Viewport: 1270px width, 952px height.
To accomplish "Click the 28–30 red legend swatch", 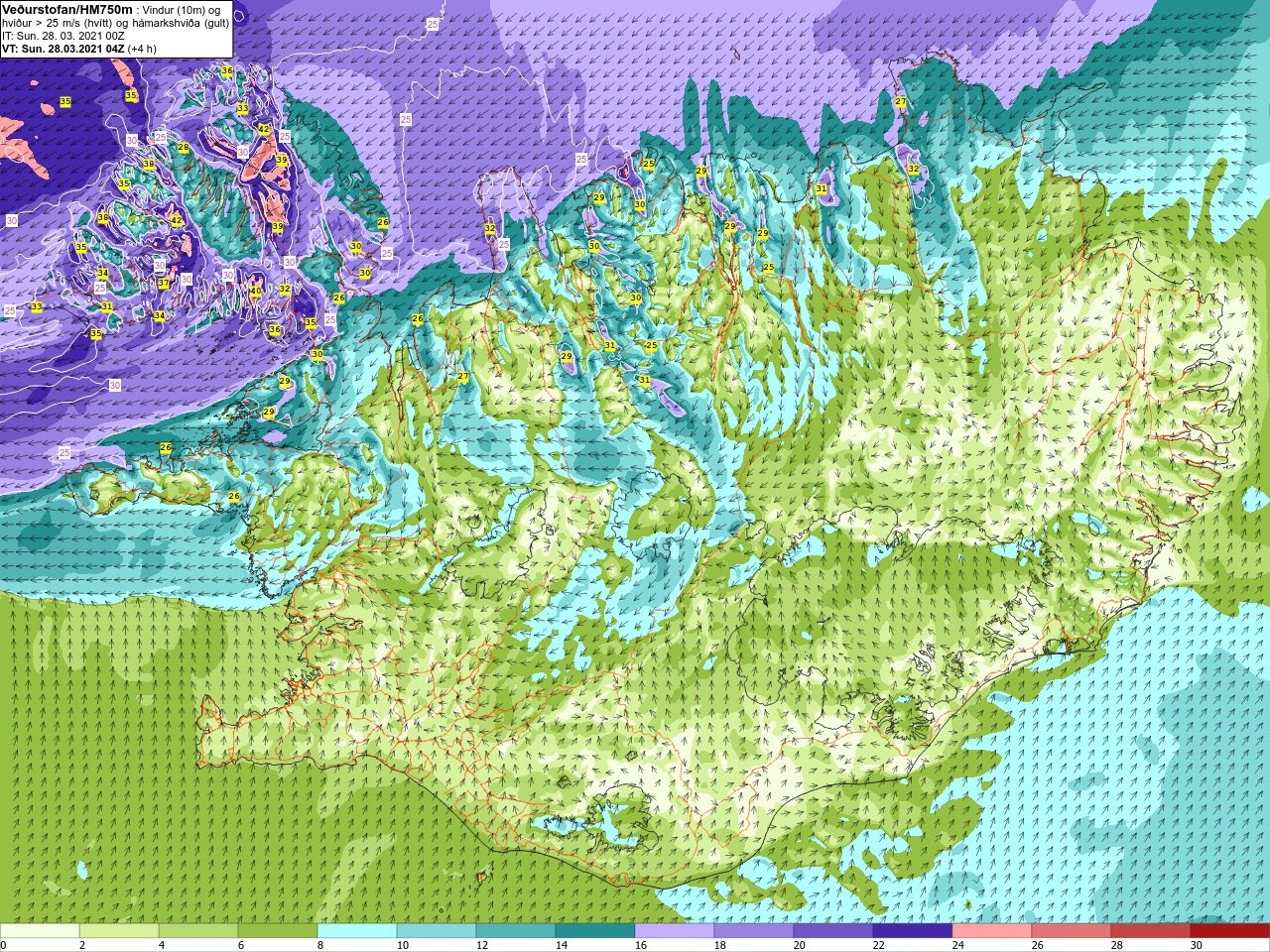I will coord(1151,931).
